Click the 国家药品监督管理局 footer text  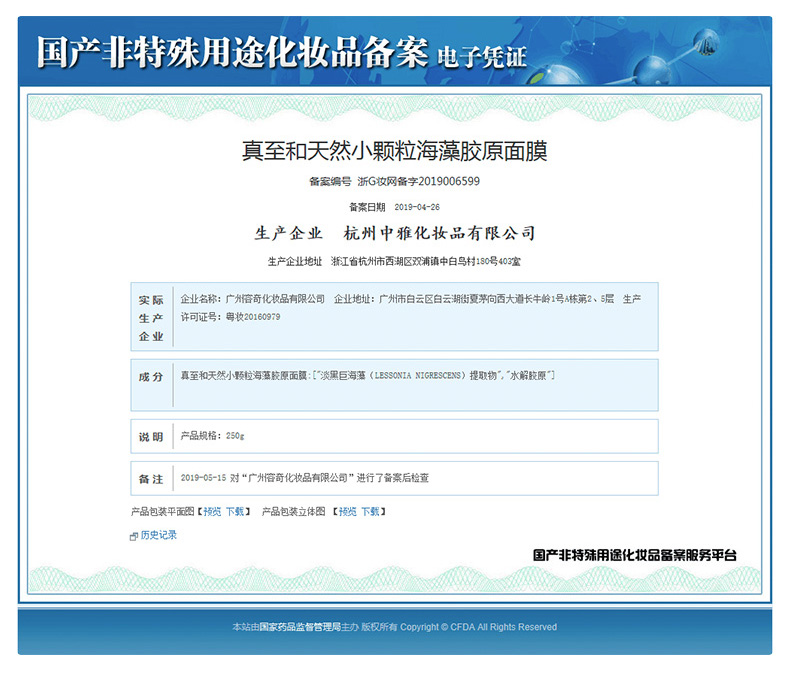click(300, 627)
